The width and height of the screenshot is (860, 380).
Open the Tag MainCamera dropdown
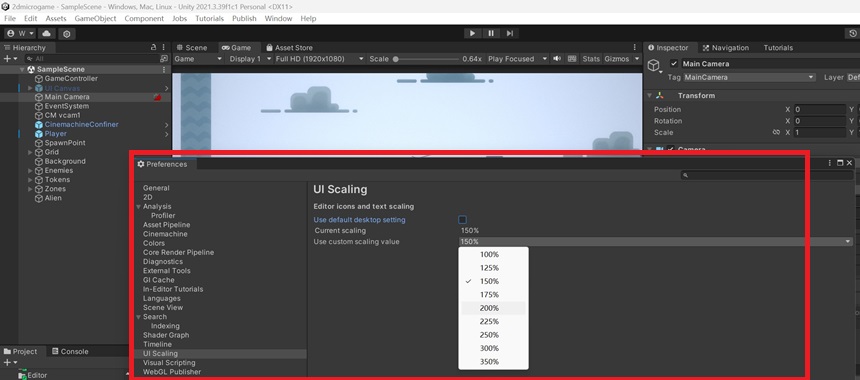click(x=749, y=77)
